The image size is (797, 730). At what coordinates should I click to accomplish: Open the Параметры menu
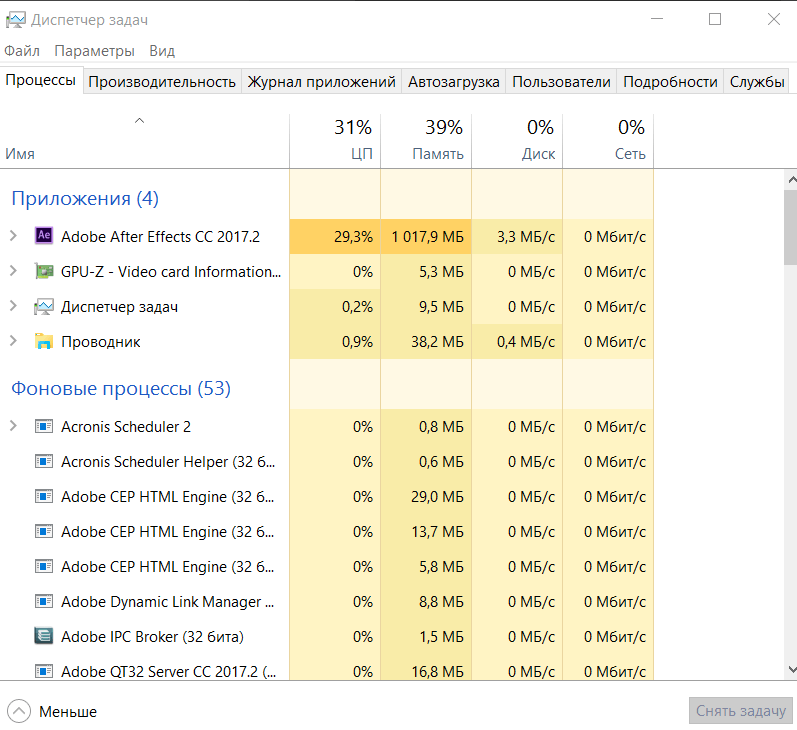click(x=95, y=51)
